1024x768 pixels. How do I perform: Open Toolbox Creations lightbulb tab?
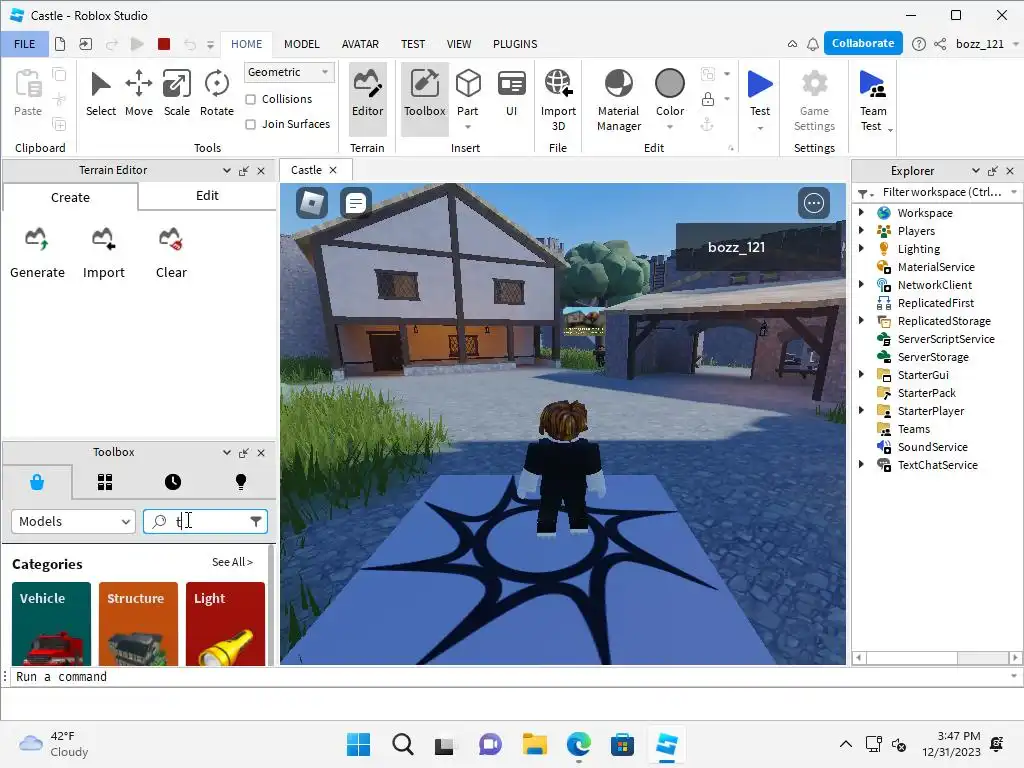tap(241, 482)
